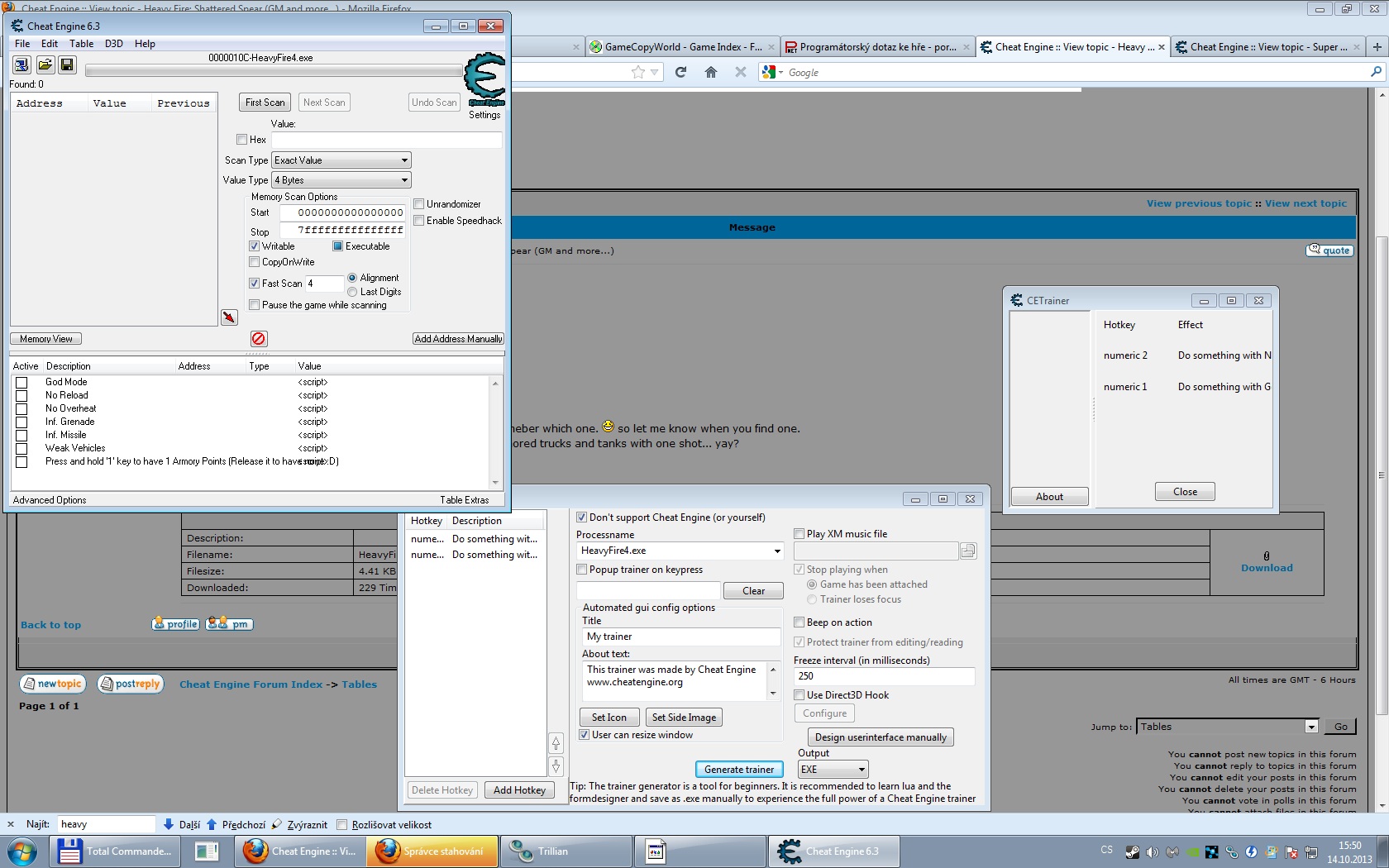Click the scan progress bar in Cheat Engine

coord(274,71)
